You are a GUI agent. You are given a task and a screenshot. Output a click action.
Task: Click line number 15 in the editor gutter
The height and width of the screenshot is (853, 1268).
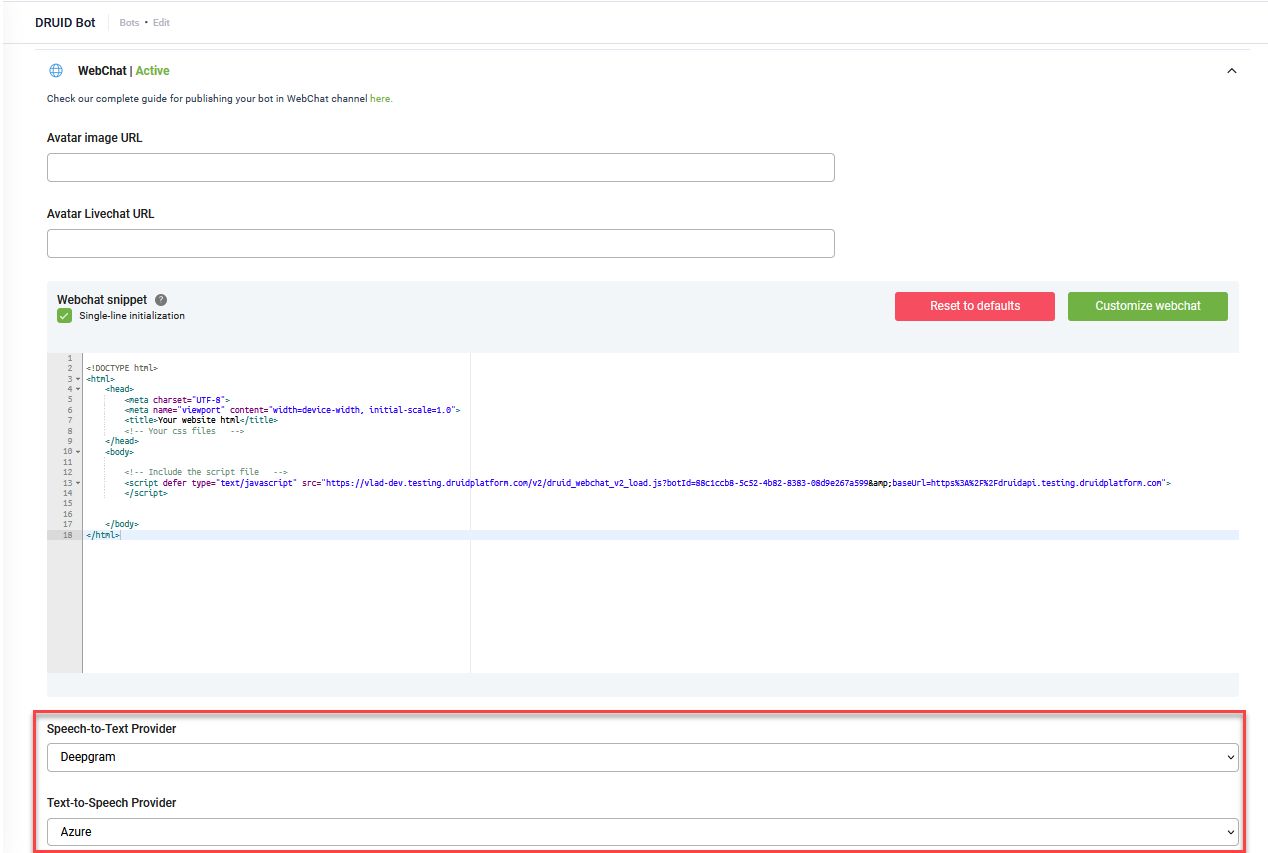(x=67, y=504)
